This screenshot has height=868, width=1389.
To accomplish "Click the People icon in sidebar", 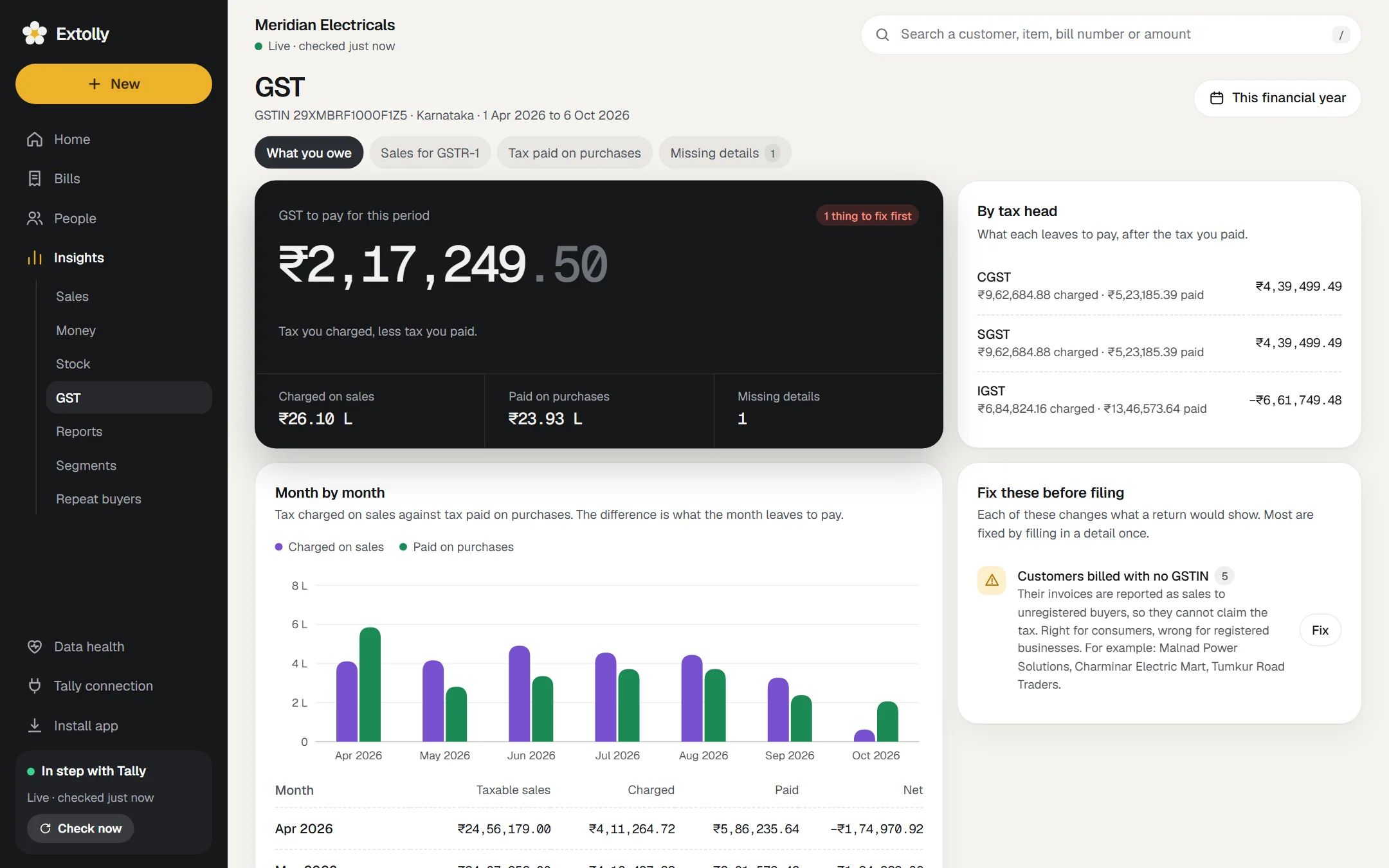I will pyautogui.click(x=35, y=219).
